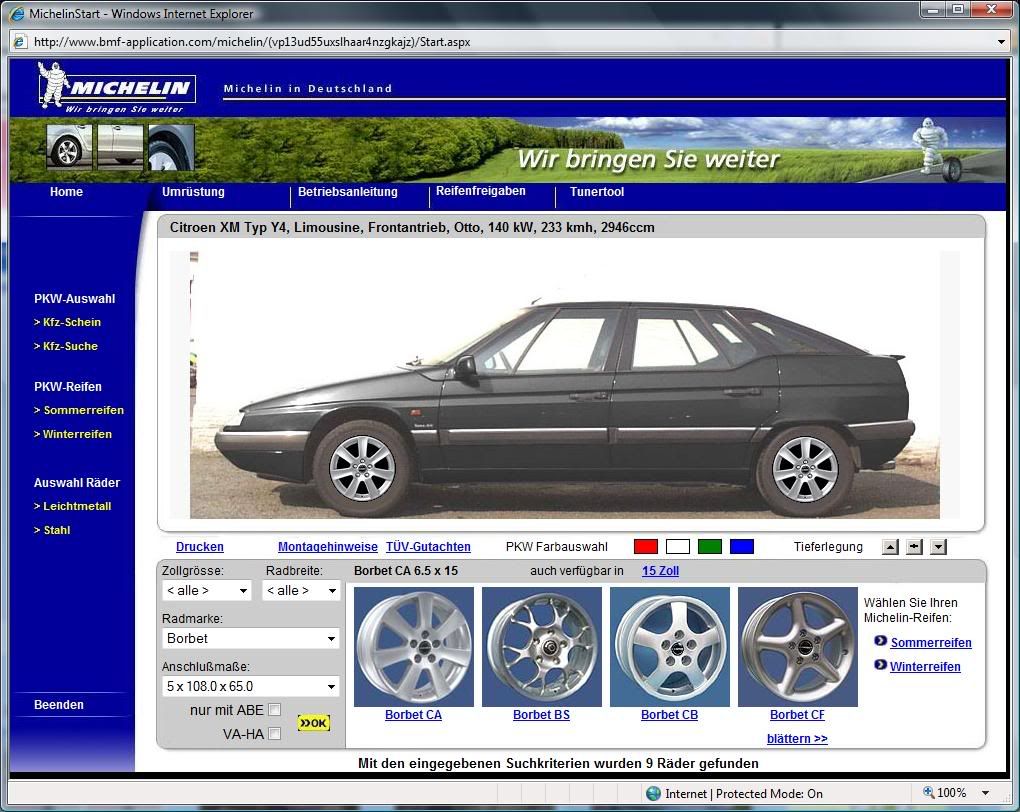
Task: Click the Borbet CA text link
Action: click(413, 714)
